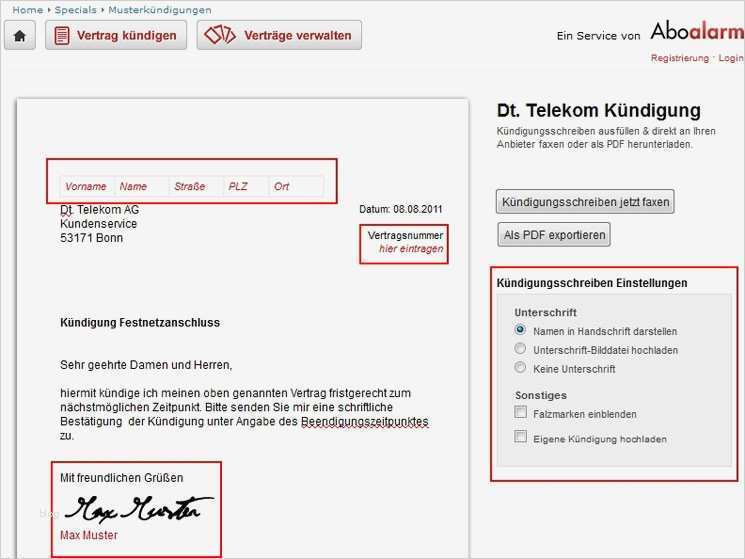
Task: Click the Kündigungsschreiben Einstellungen heading
Action: 592,283
